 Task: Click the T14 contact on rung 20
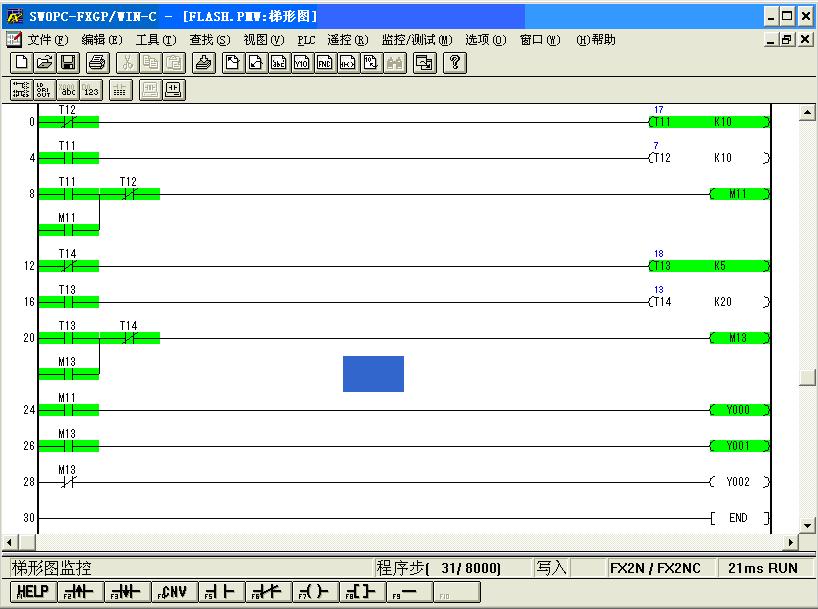pyautogui.click(x=129, y=338)
